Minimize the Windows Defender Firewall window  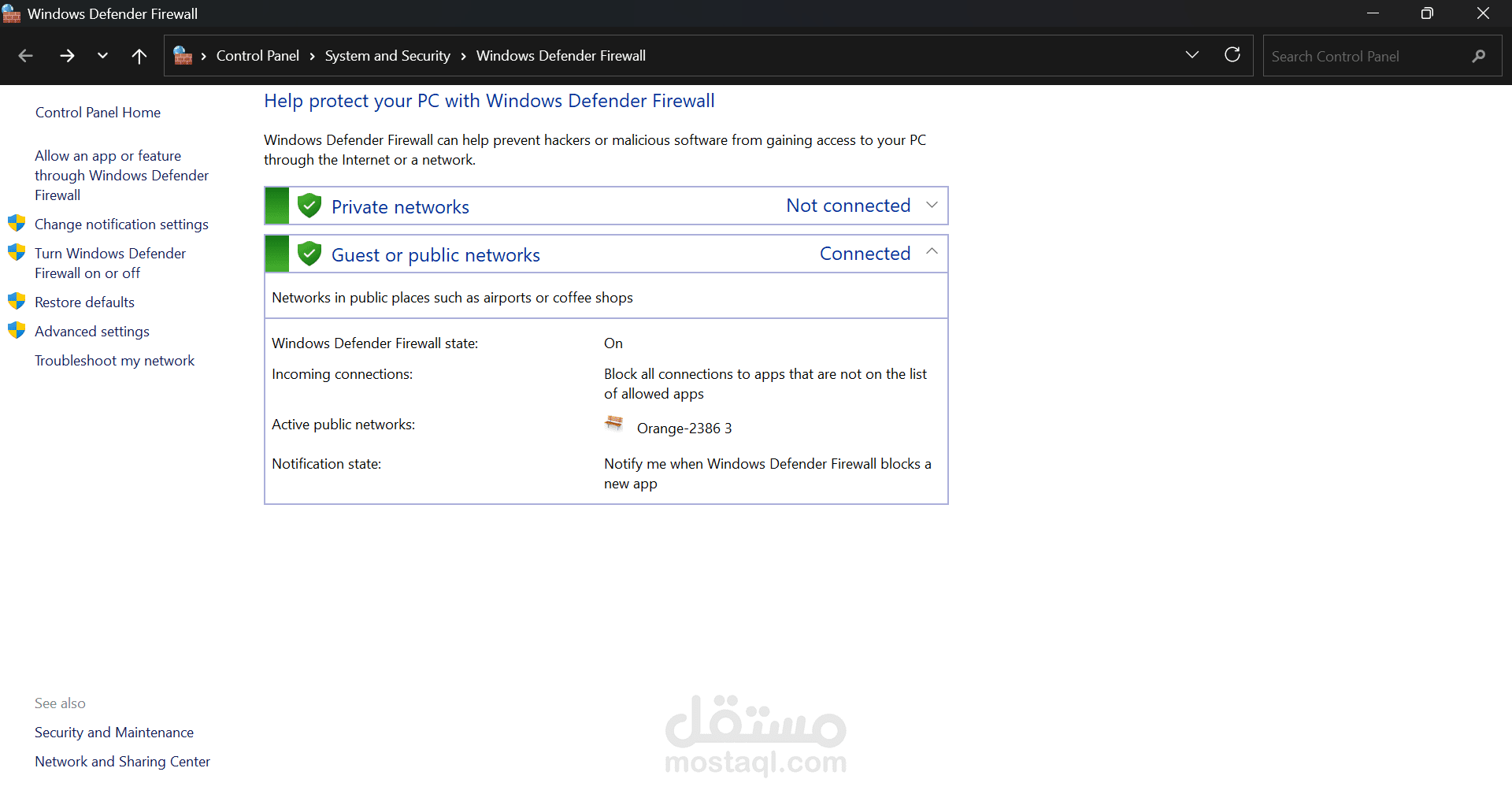point(1373,13)
